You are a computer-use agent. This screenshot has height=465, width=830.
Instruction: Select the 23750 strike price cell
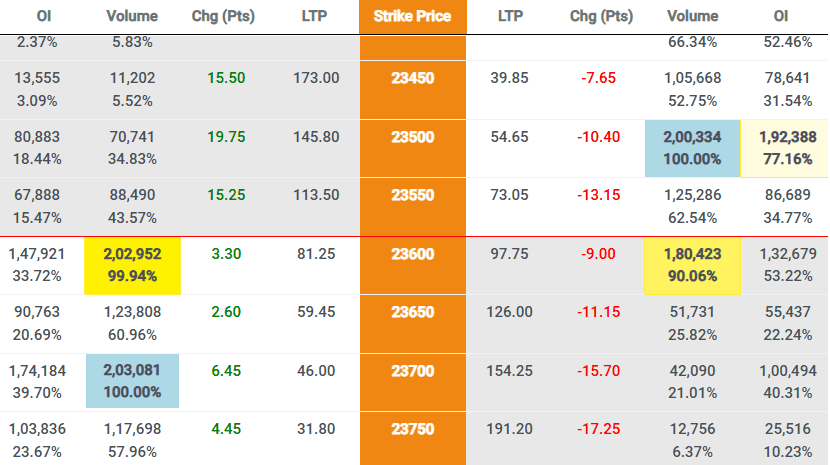point(413,439)
